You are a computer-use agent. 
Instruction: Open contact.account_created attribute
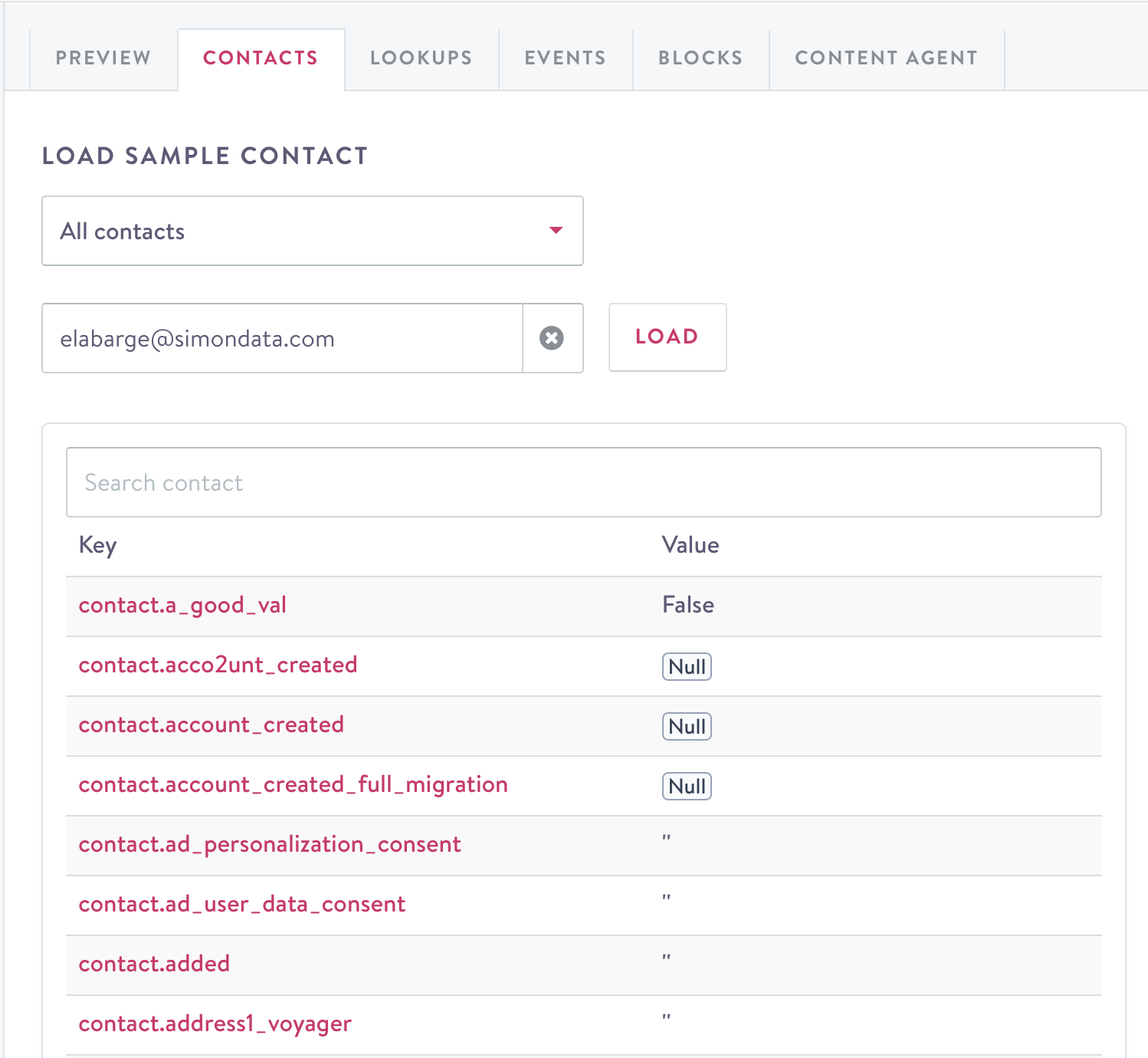click(211, 724)
